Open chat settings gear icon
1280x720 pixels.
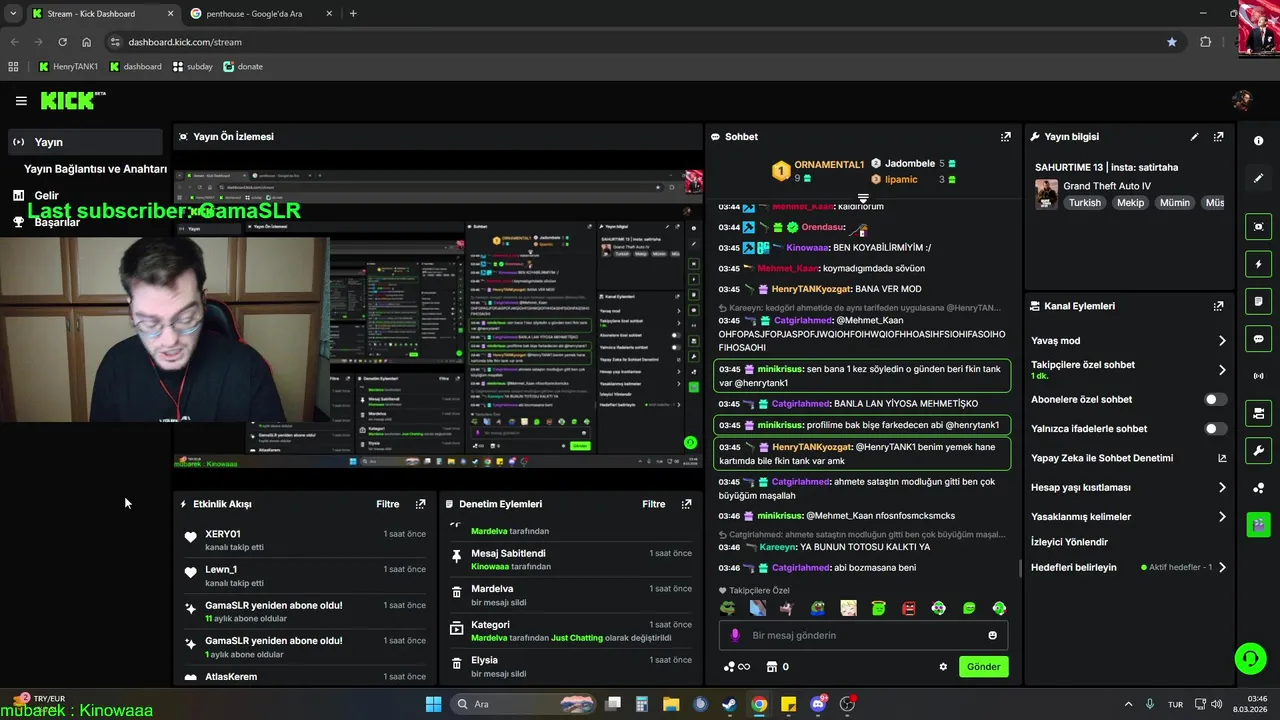click(942, 667)
